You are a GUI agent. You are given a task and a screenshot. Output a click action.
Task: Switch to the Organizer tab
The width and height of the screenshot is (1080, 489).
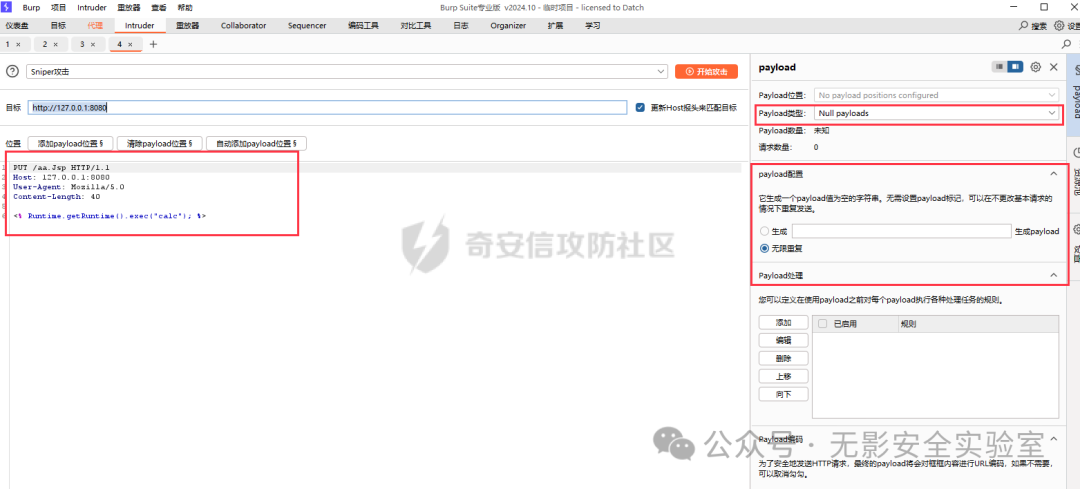coord(508,25)
